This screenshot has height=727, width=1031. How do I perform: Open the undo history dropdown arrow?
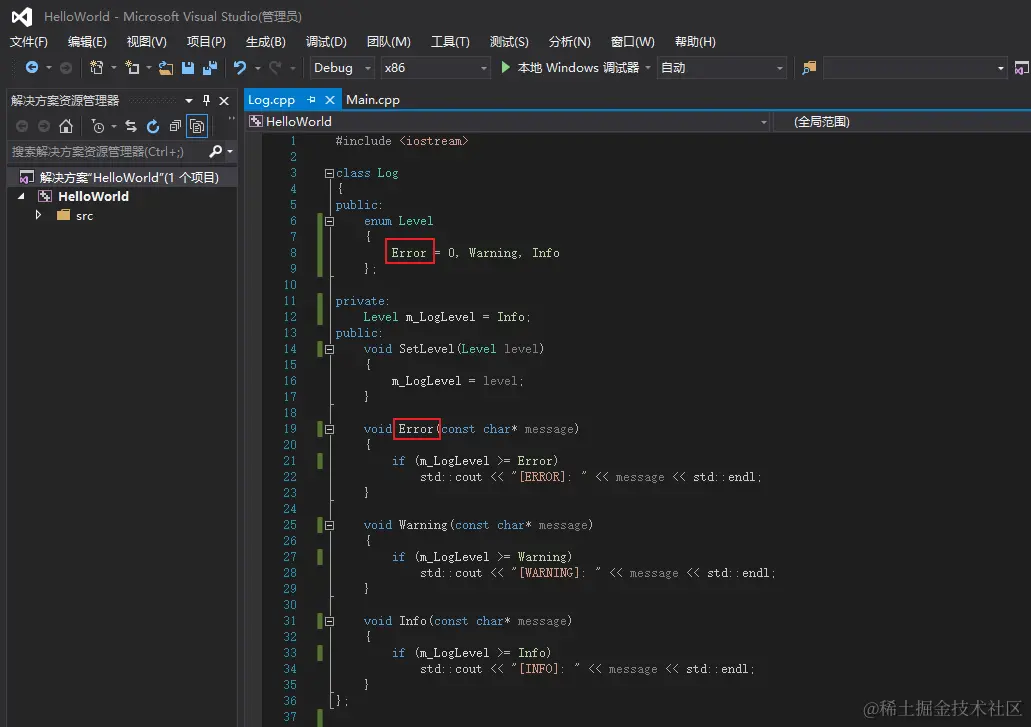point(258,68)
